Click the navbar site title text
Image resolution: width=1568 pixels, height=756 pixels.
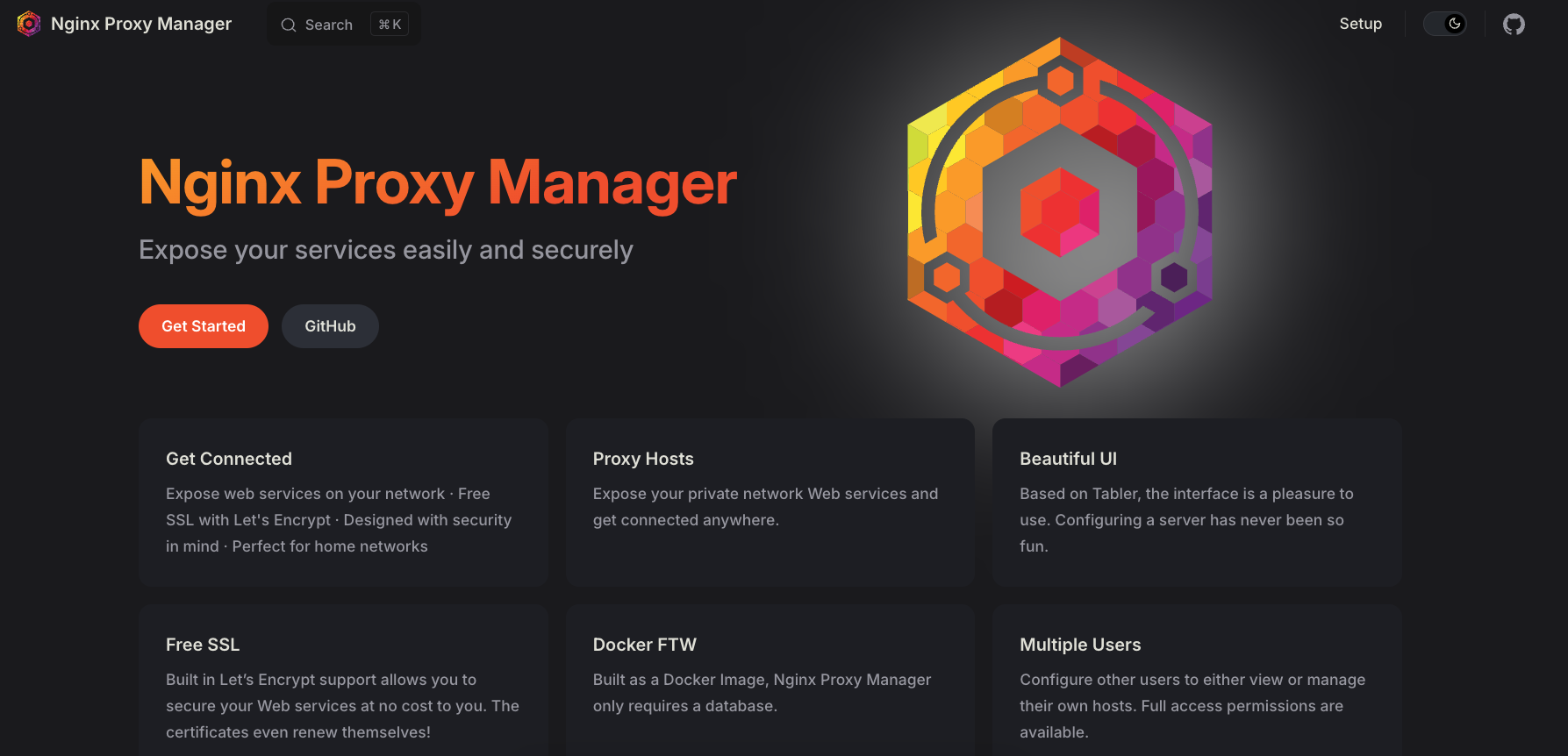click(141, 24)
